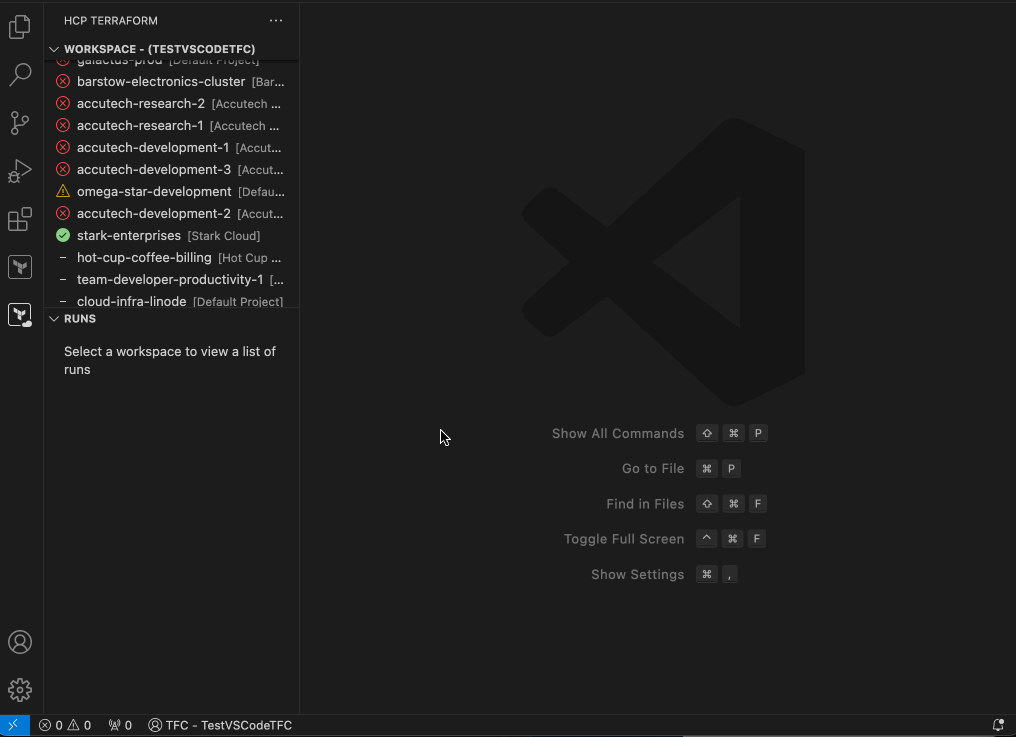Select accutech-development-3 workspace

coord(171,170)
